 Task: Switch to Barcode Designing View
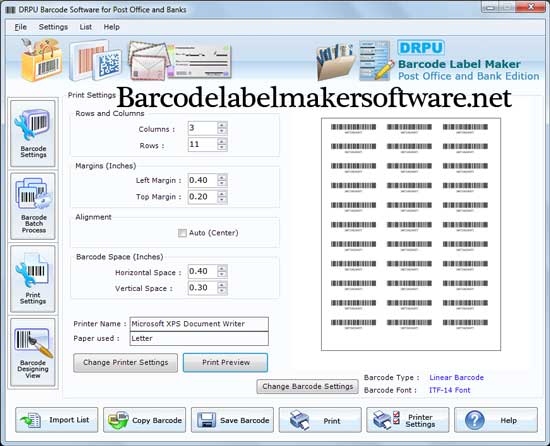pyautogui.click(x=33, y=352)
